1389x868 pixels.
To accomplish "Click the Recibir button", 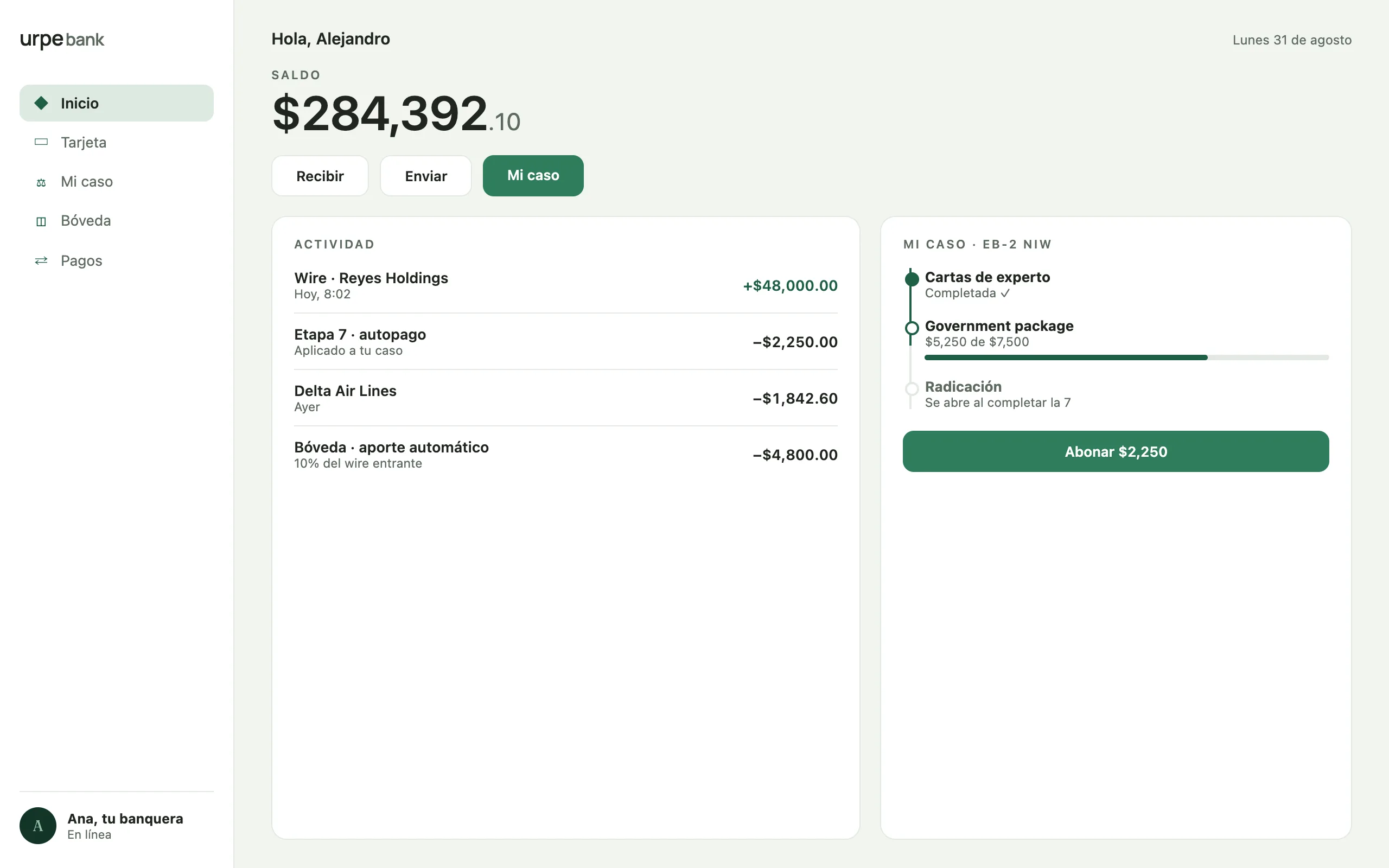I will pyautogui.click(x=320, y=176).
